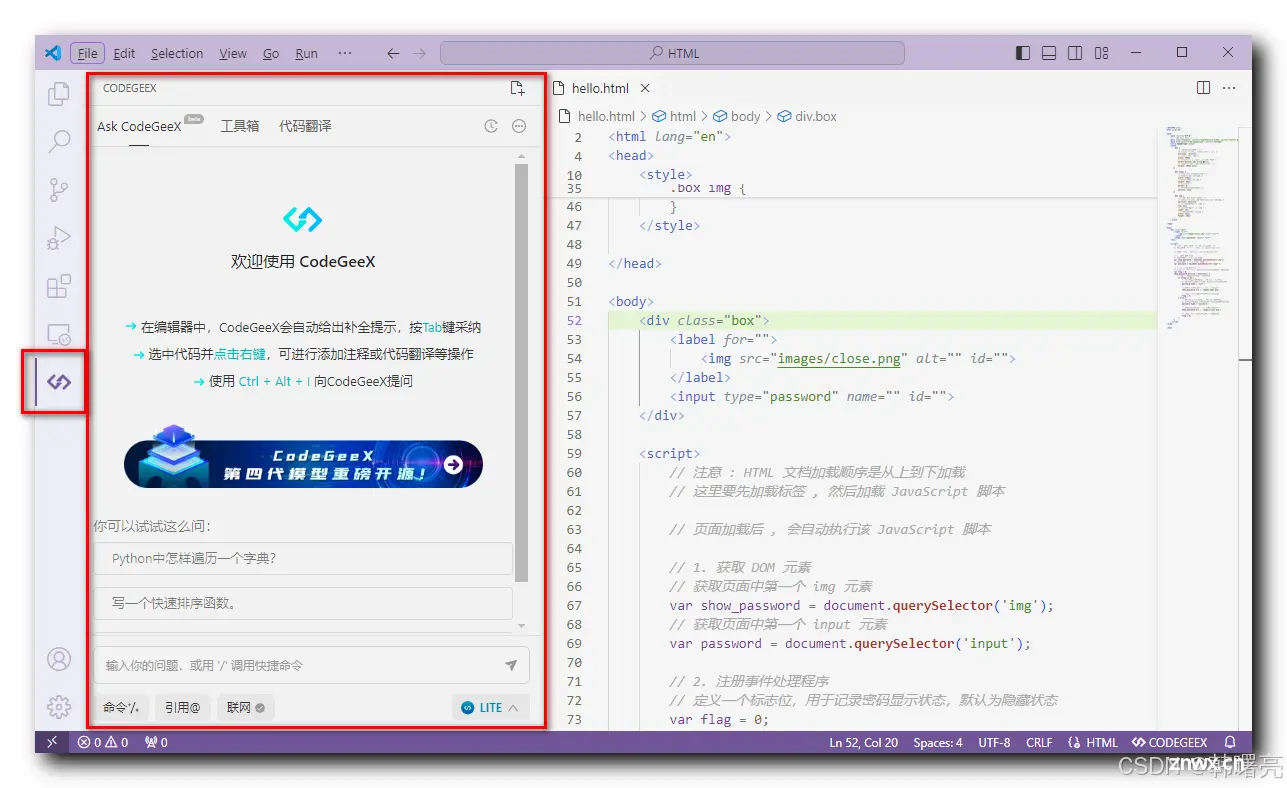Screen dimensions: 1287x788
Task: Open the File menu
Action: pos(87,53)
